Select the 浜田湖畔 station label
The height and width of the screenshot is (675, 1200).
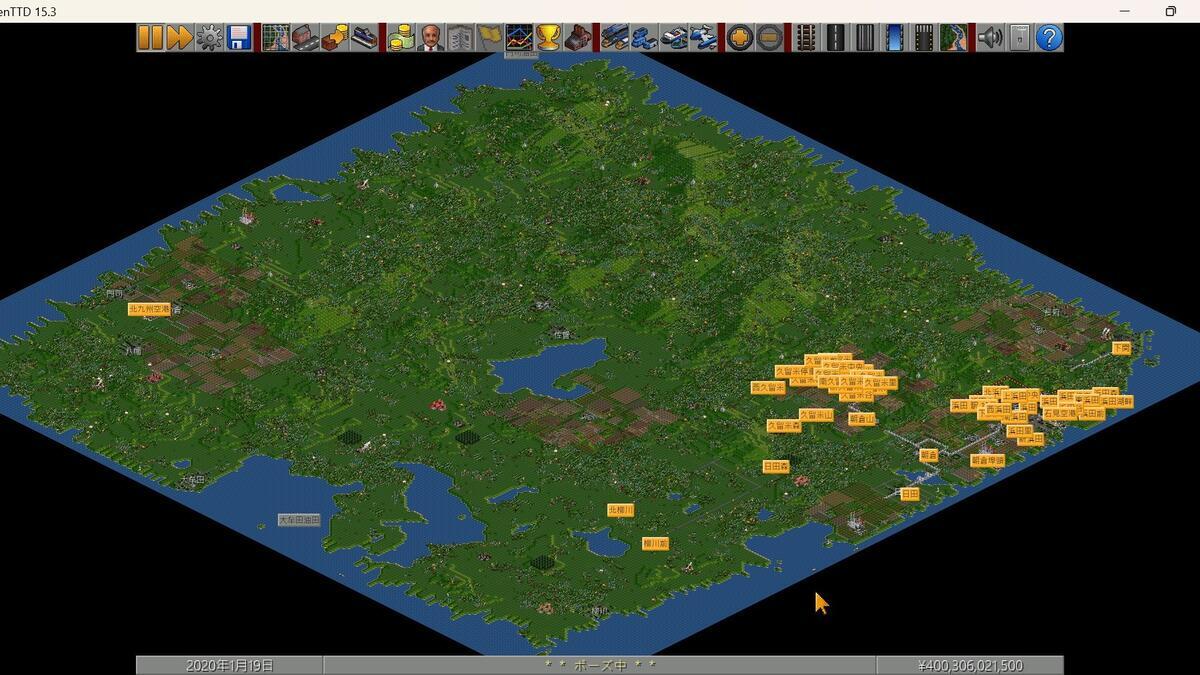1117,402
